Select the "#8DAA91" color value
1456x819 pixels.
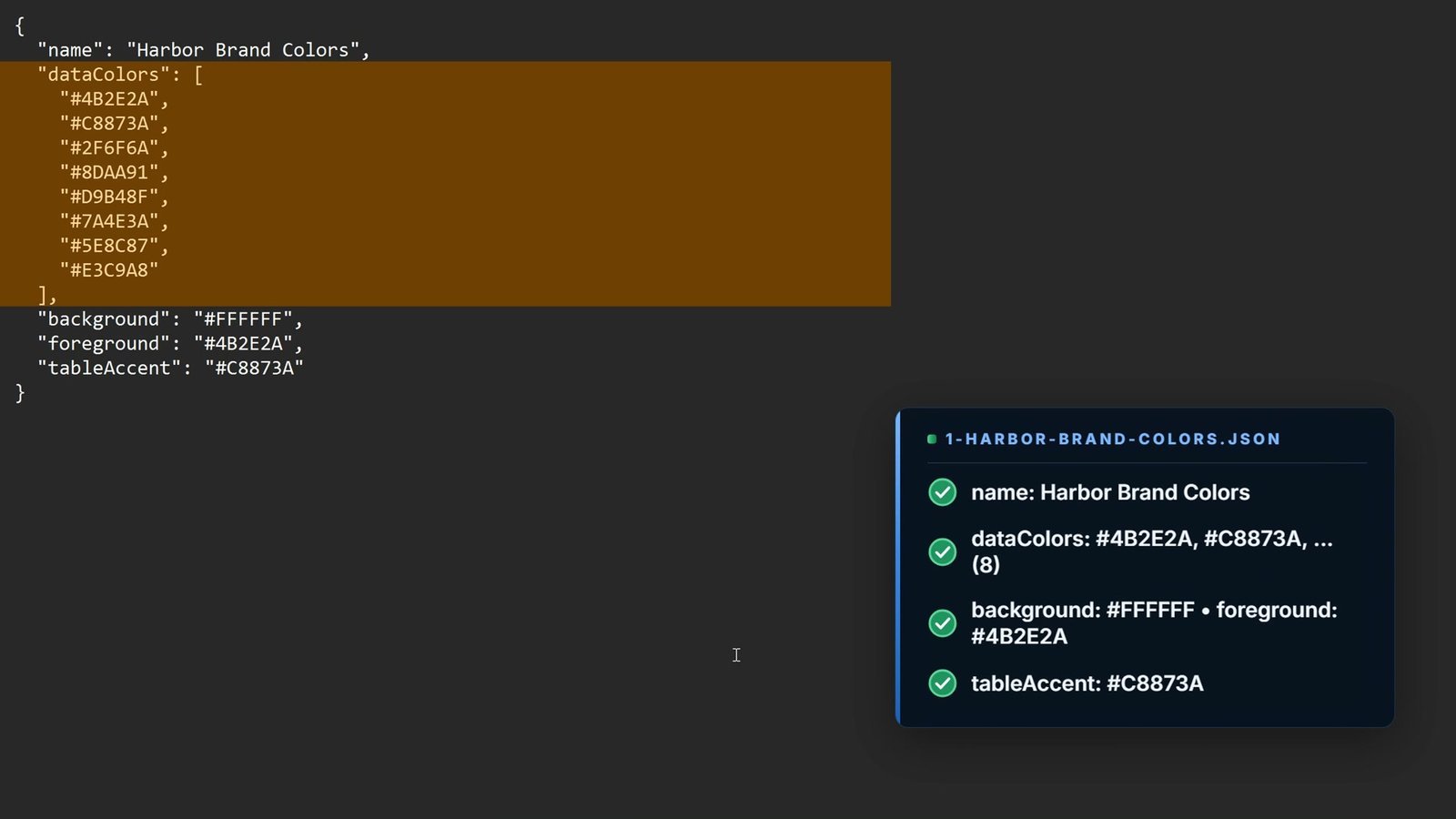click(x=109, y=173)
